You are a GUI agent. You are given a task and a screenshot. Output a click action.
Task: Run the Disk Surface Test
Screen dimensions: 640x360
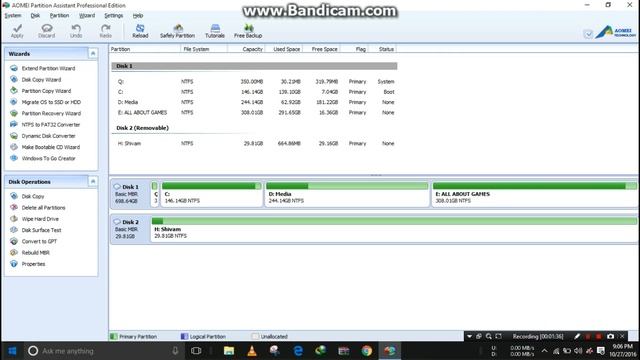pyautogui.click(x=41, y=230)
